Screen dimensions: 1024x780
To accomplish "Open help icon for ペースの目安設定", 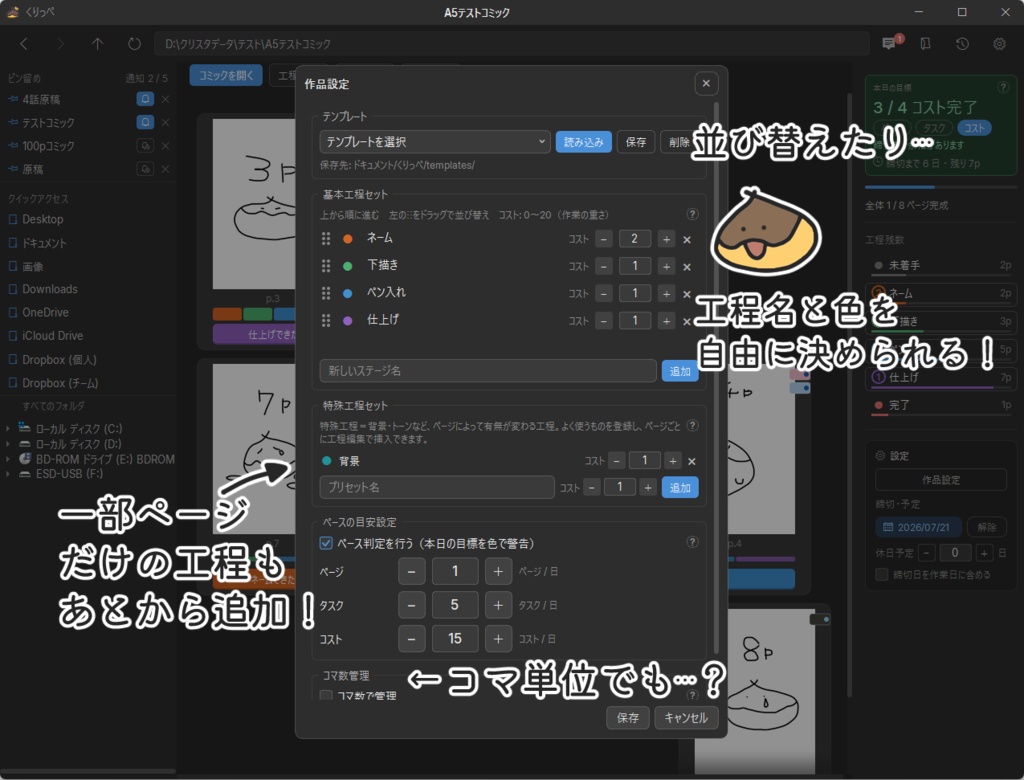I will [692, 542].
